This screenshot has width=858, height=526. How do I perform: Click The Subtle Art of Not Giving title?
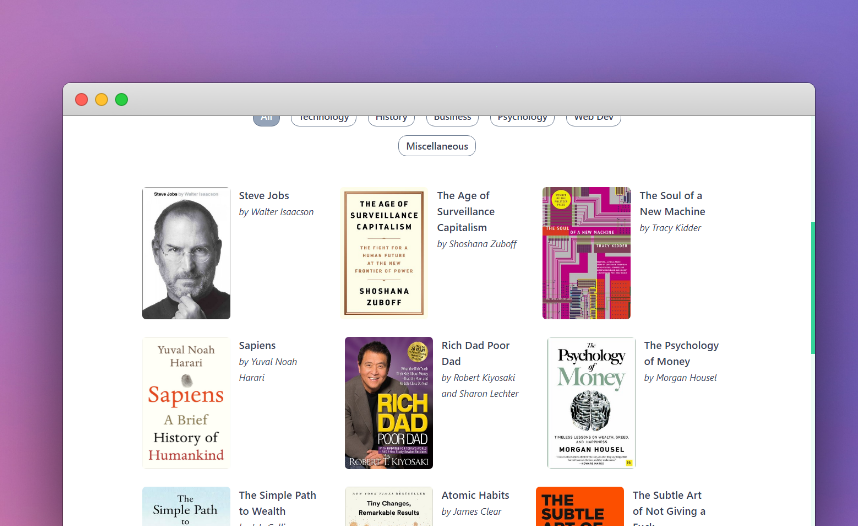click(669, 507)
